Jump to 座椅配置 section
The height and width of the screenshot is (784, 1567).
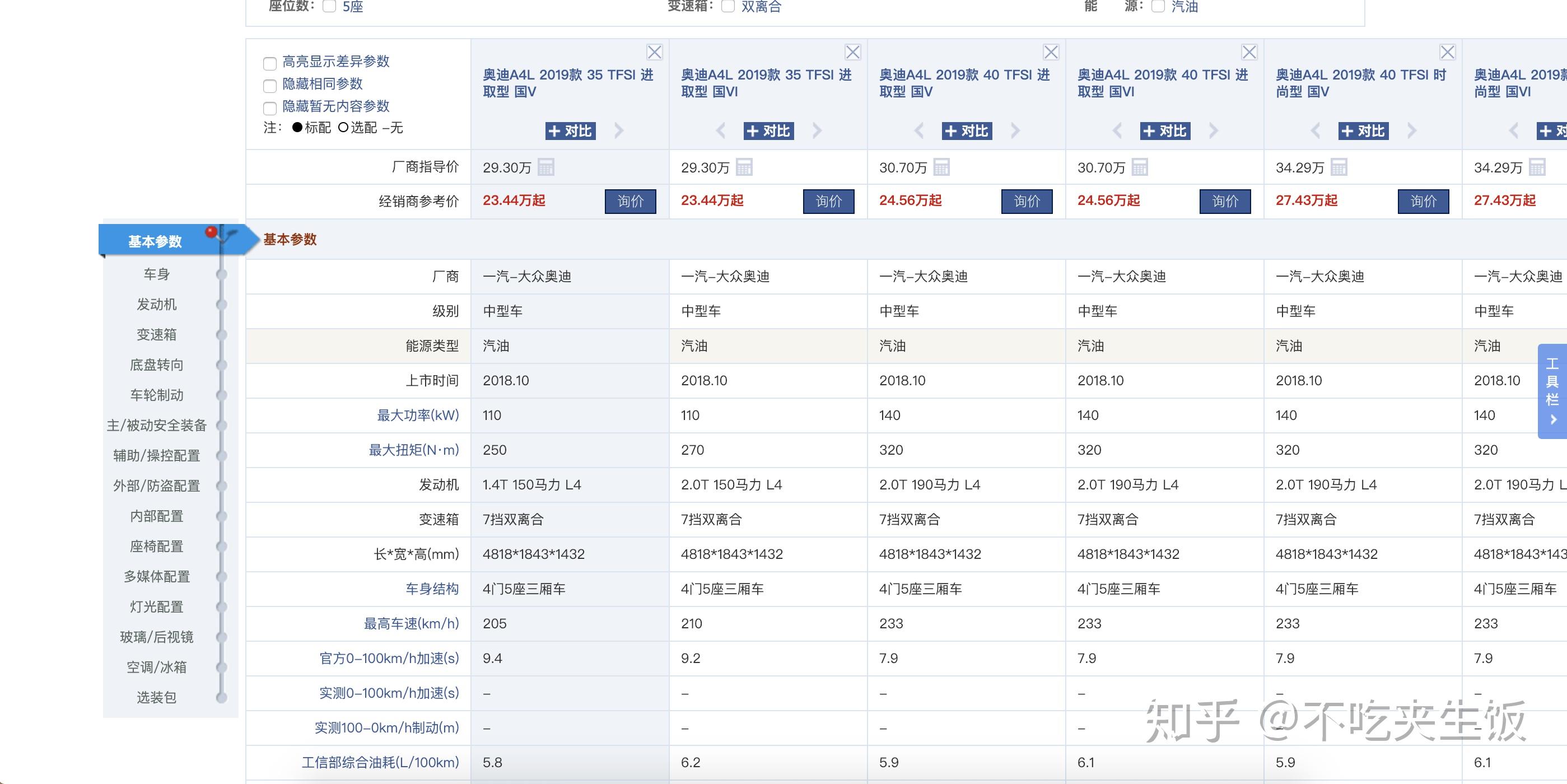(156, 546)
